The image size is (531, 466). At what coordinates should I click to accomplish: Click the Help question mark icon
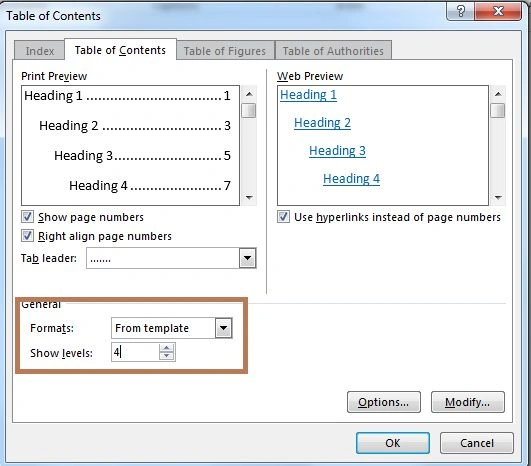(461, 11)
